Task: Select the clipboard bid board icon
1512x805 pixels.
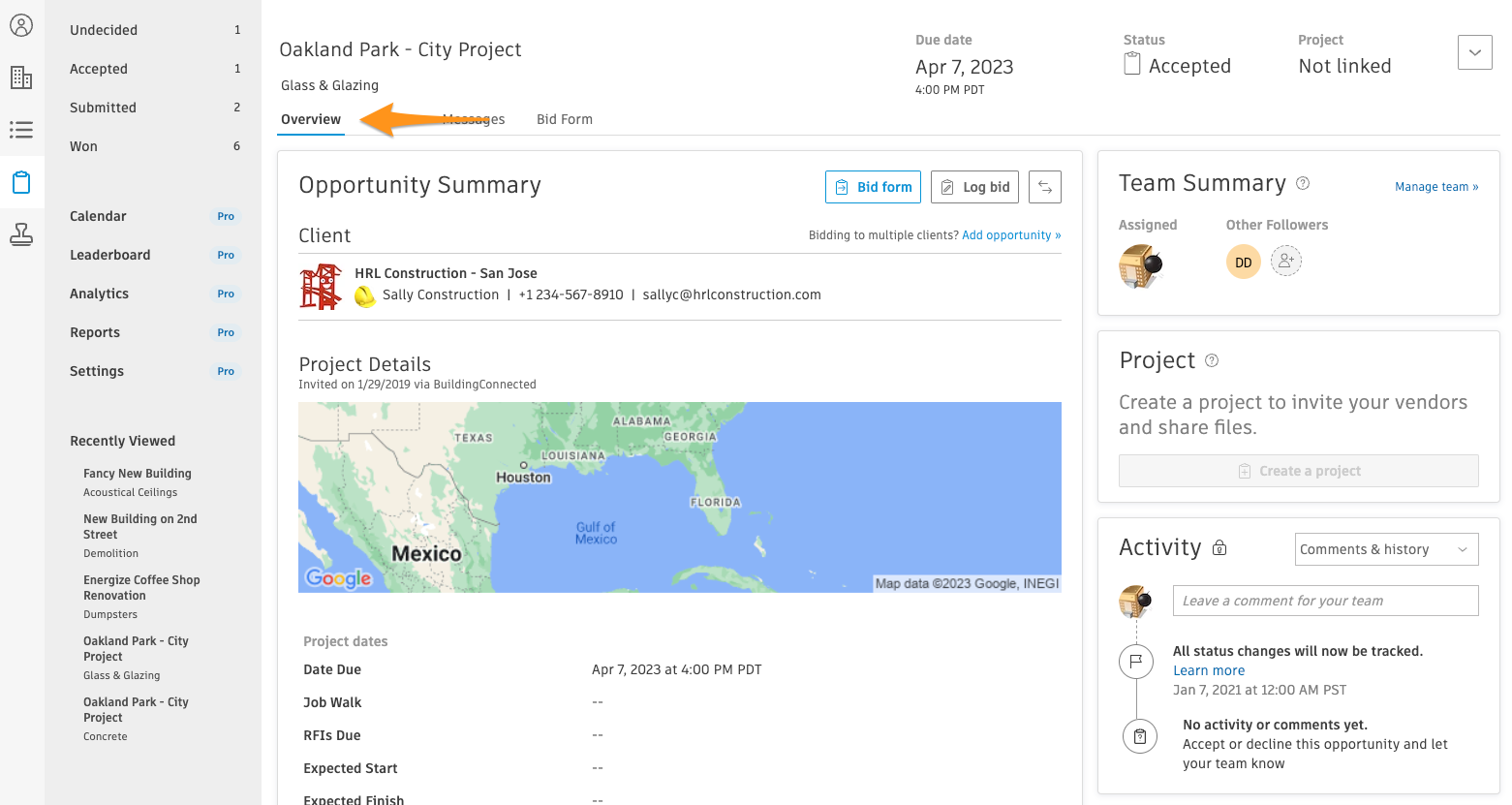Action: pos(21,182)
